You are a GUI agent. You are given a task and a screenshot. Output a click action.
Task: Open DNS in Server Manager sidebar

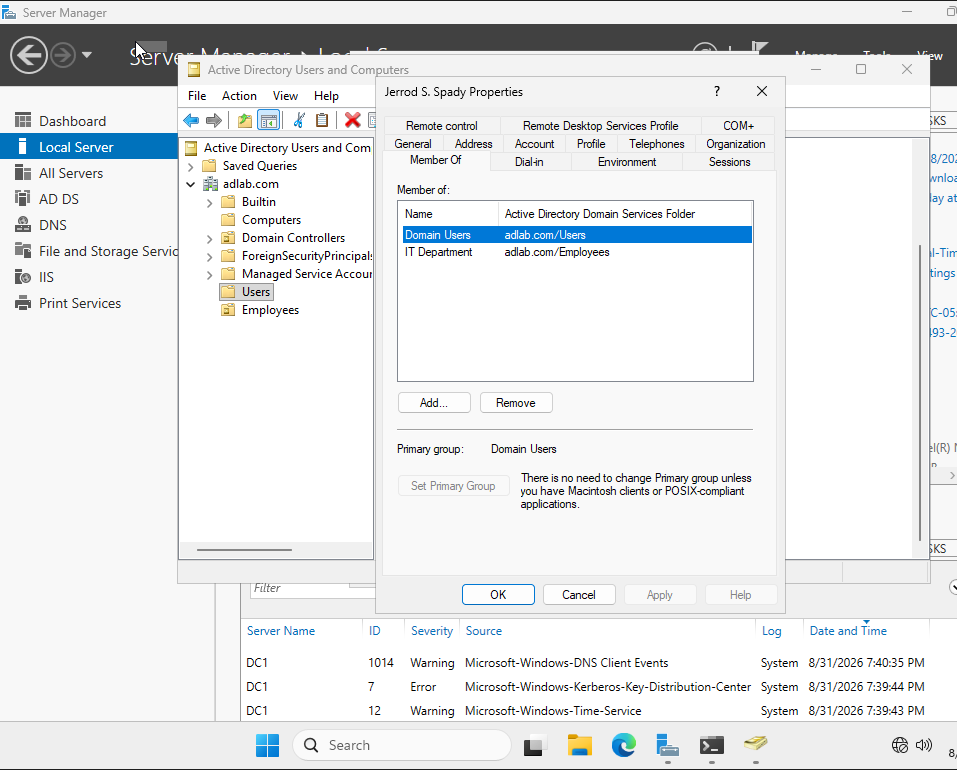(x=52, y=225)
